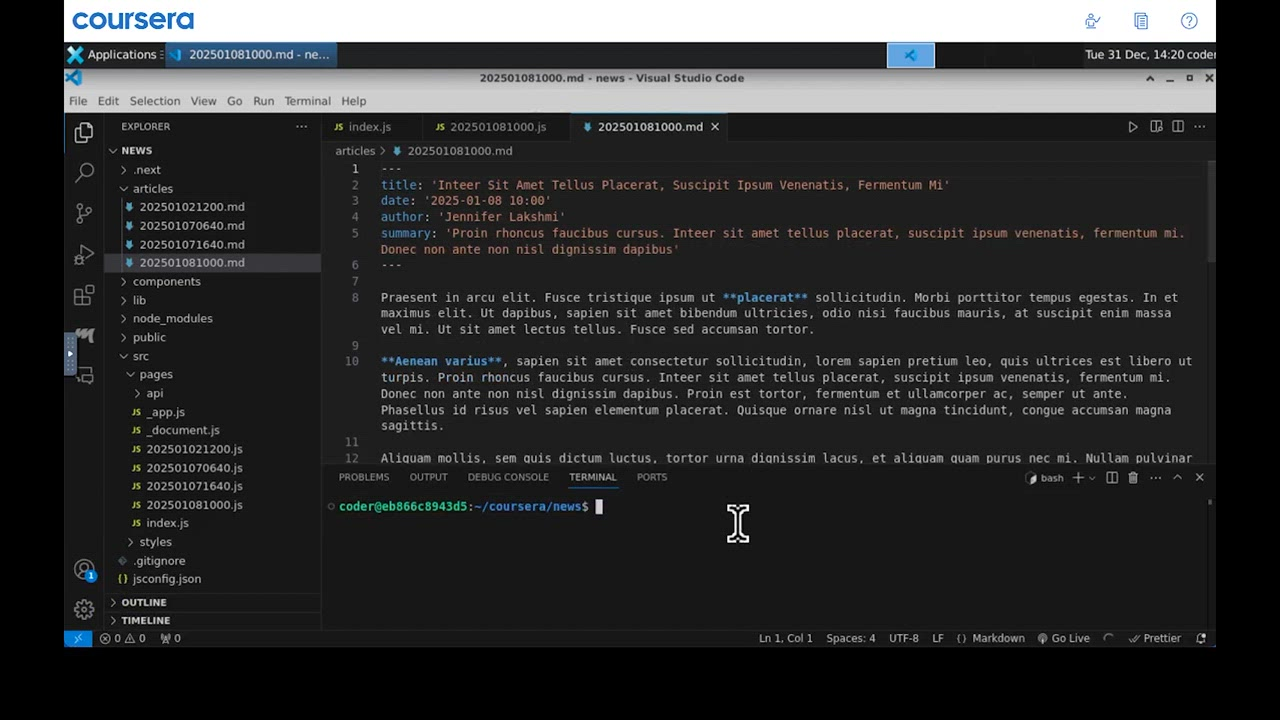The image size is (1280, 720).
Task: Open the Explorer view in activity bar
Action: (x=84, y=132)
